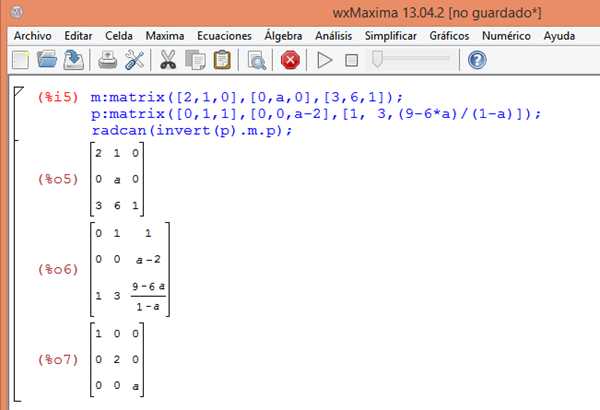The image size is (600, 410).
Task: Click the wxMaxima app icon in title bar
Action: point(16,12)
